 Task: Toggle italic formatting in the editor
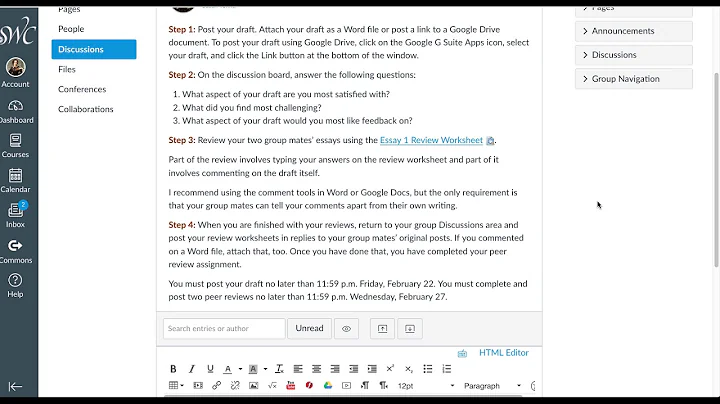click(x=192, y=369)
